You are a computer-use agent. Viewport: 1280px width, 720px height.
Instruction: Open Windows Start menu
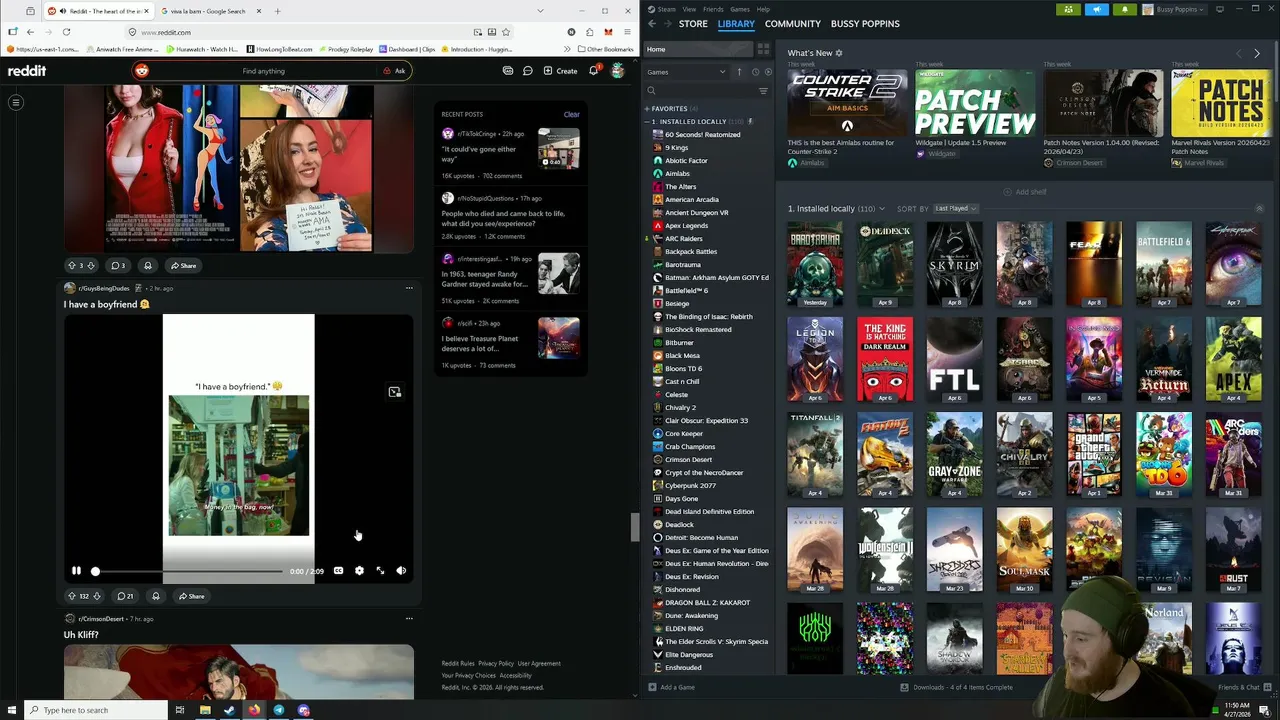(13, 710)
